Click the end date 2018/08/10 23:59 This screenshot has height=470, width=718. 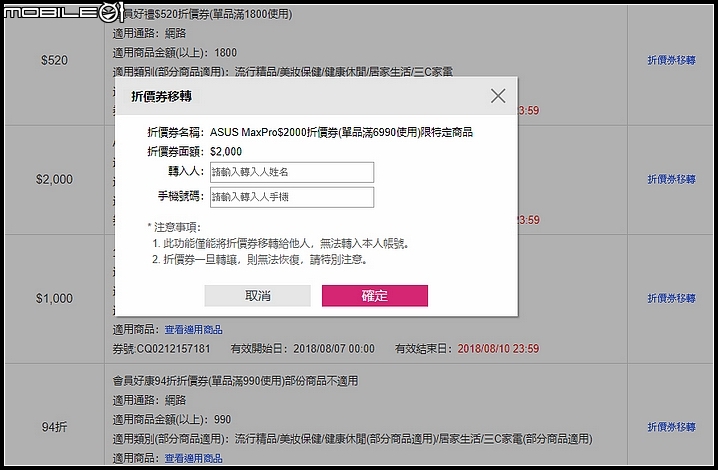tap(498, 349)
